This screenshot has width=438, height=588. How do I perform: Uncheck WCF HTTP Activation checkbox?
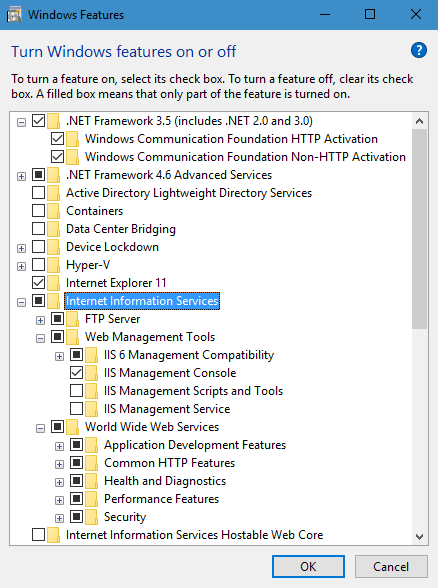(x=57, y=139)
